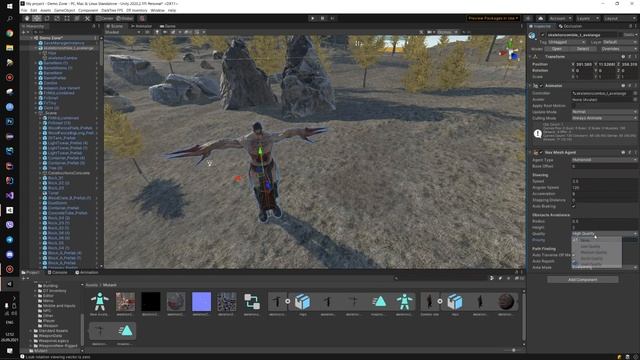Click the Project search field
Viewport: 640px width, 360px height.
point(440,278)
